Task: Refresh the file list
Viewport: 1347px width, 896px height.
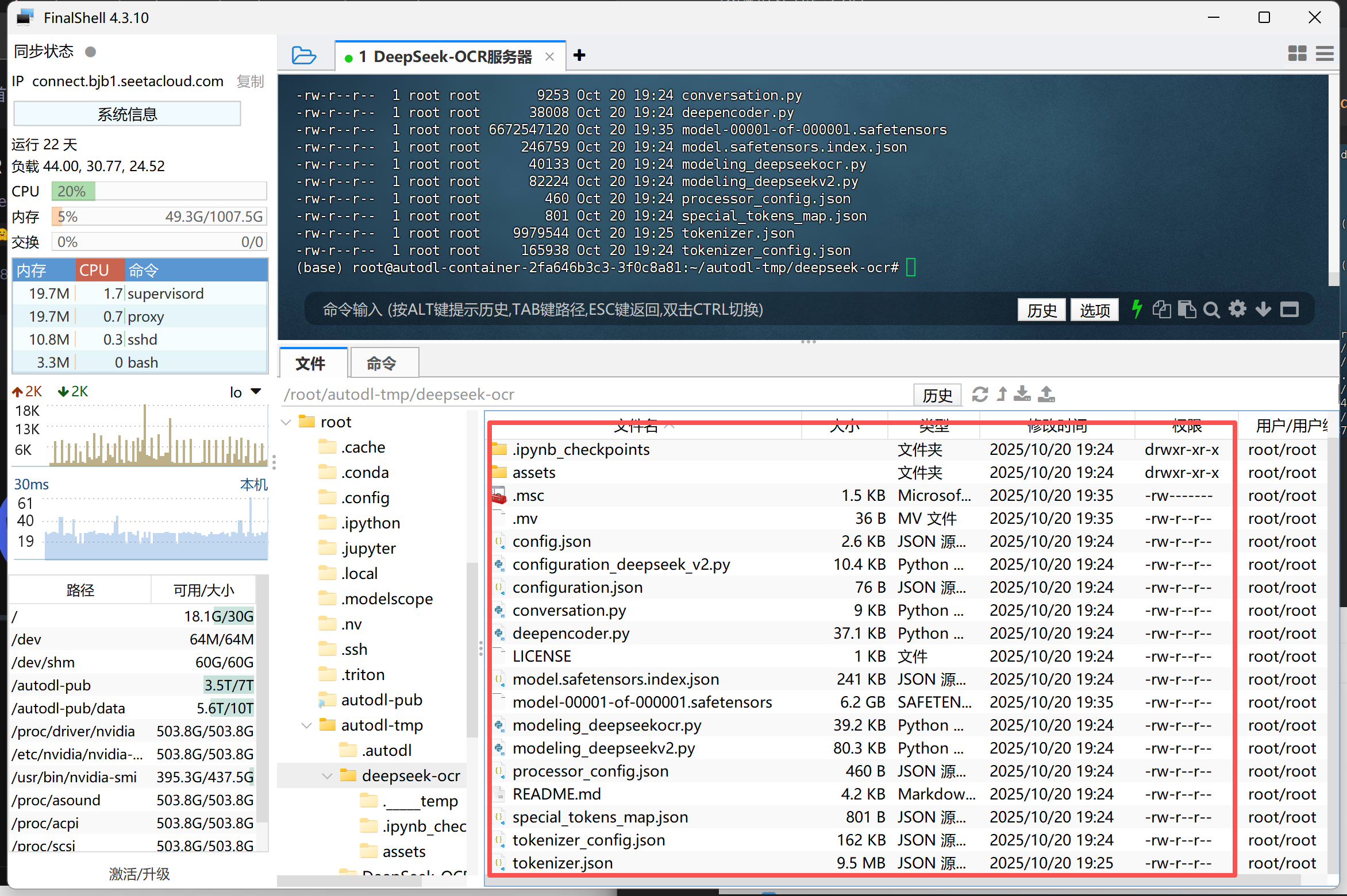Action: 980,395
